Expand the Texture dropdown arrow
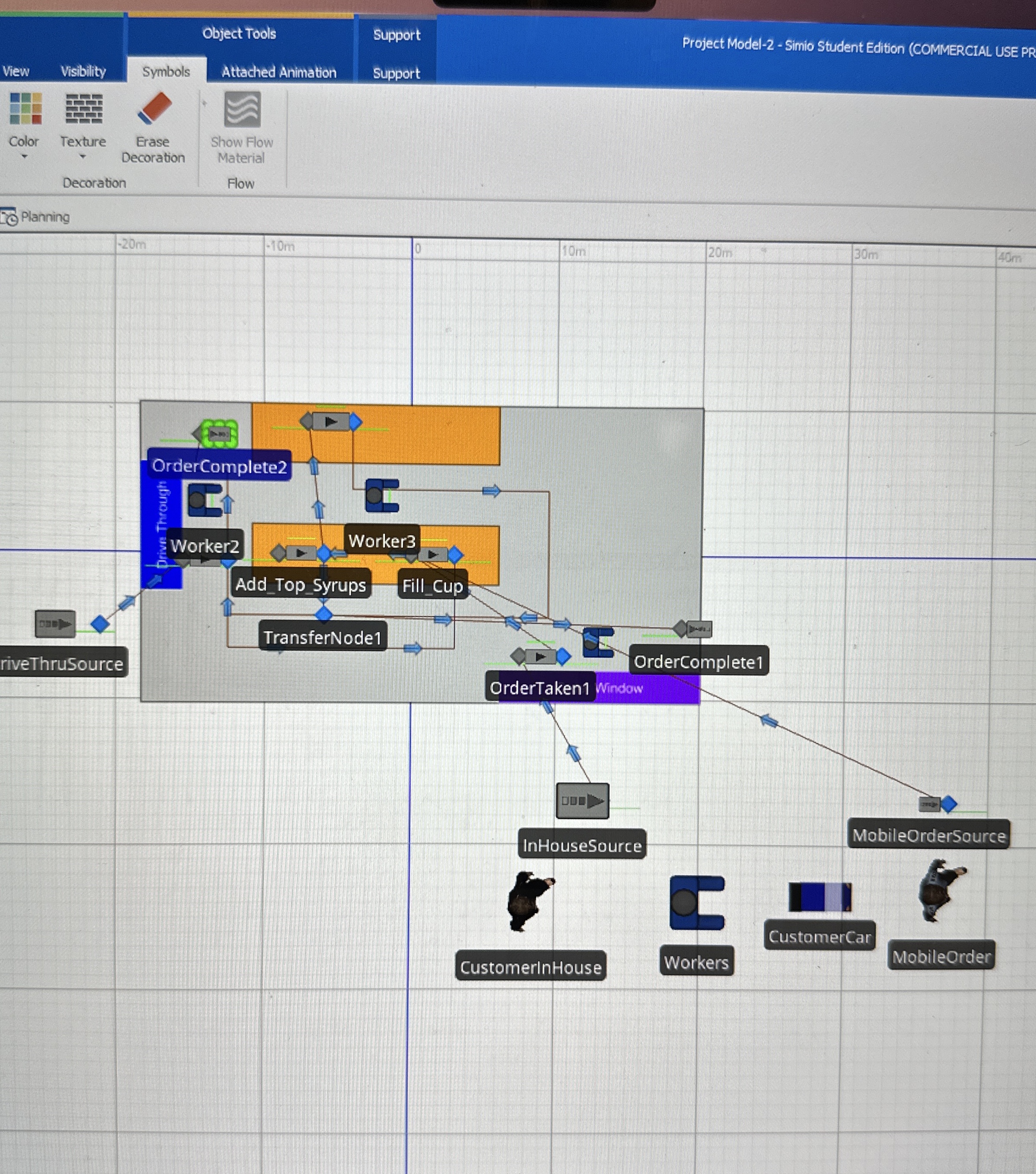 click(83, 156)
